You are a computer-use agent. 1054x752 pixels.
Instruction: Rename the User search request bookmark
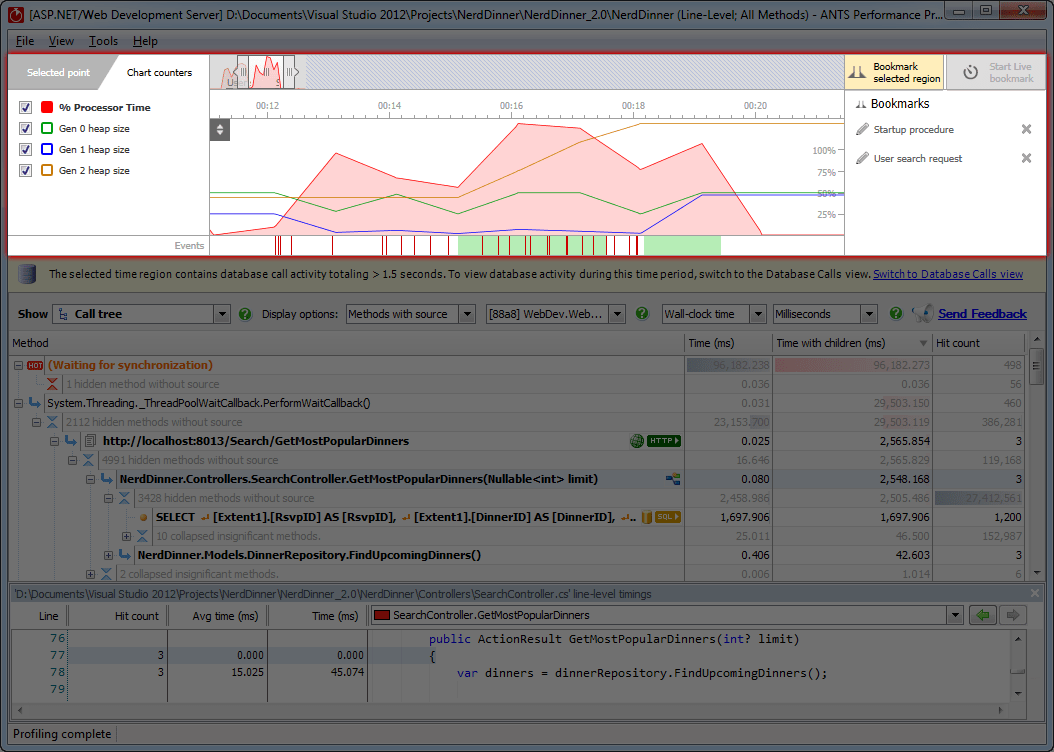click(863, 159)
